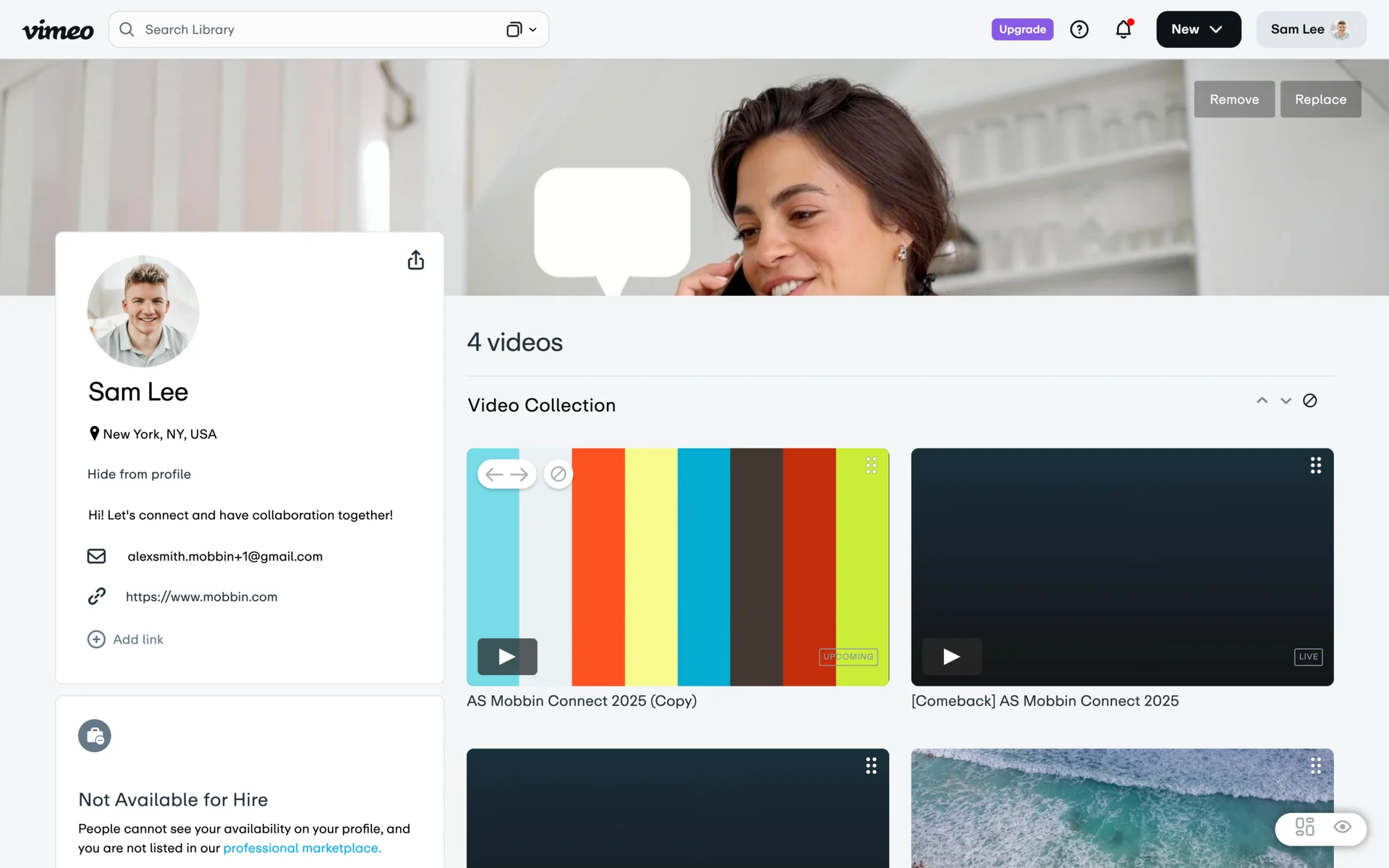Image resolution: width=1389 pixels, height=868 pixels.
Task: Click the briefcase hire status icon
Action: 95,736
